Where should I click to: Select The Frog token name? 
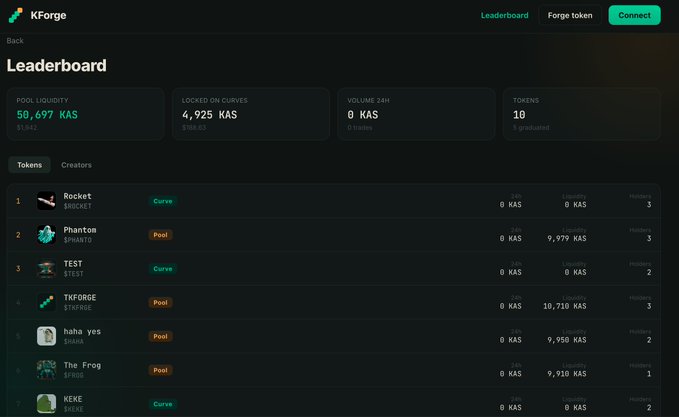coord(82,365)
